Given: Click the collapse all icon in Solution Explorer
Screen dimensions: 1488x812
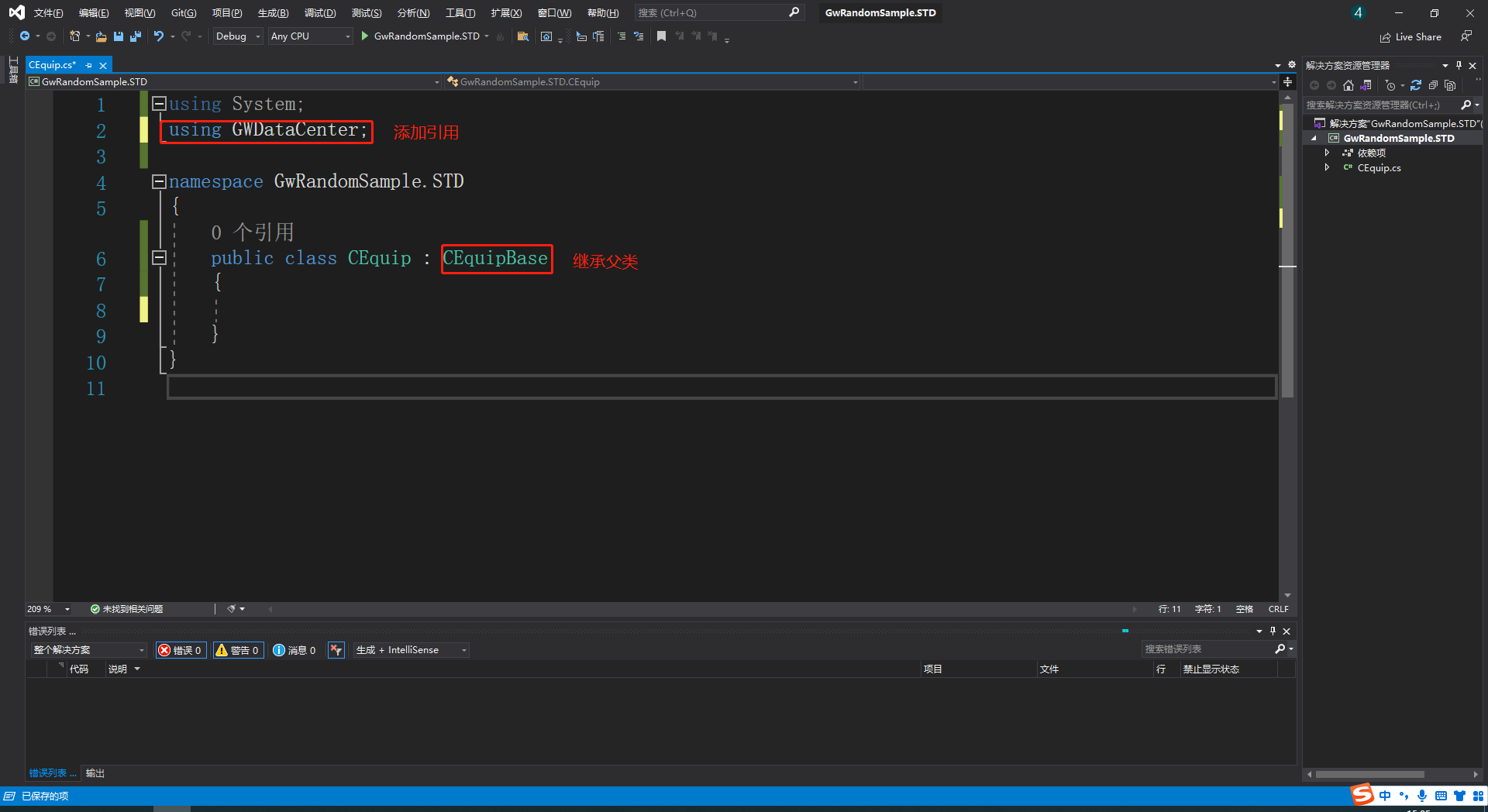Looking at the screenshot, I should point(1433,85).
